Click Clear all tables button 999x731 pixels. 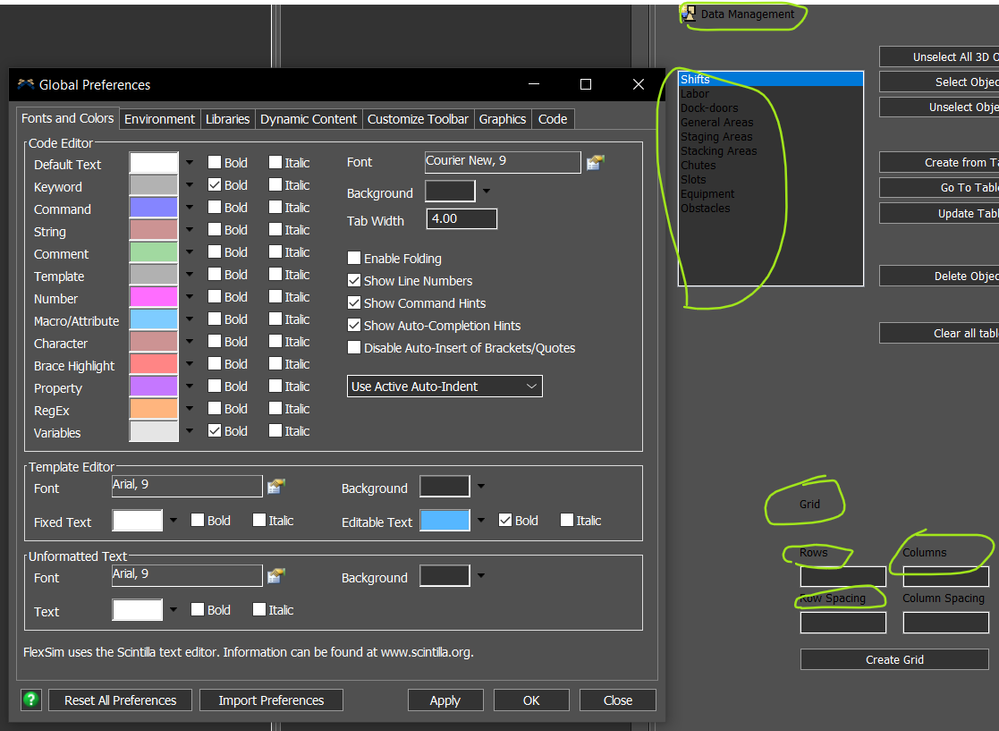939,333
